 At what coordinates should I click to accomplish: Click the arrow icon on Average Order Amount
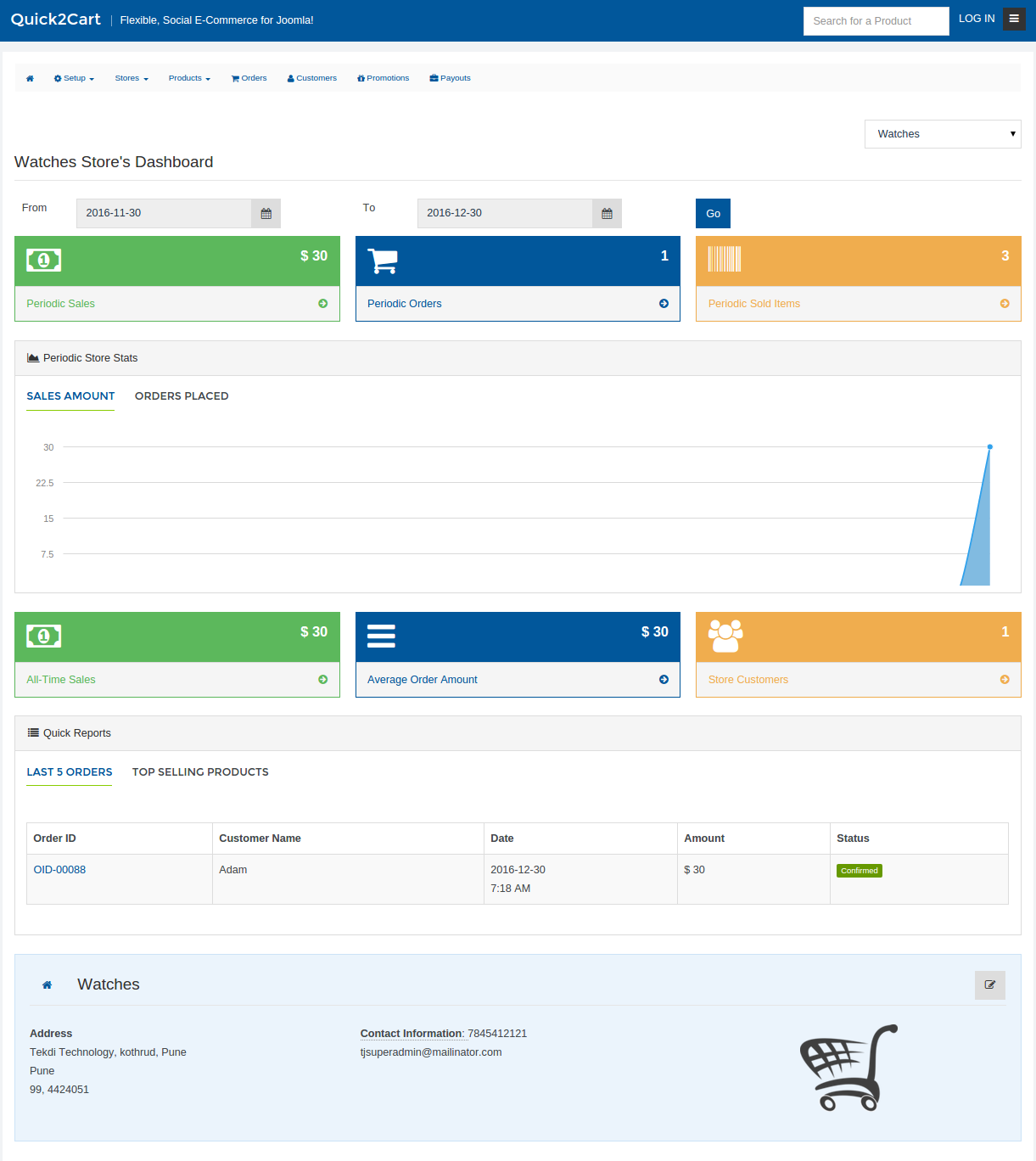664,680
